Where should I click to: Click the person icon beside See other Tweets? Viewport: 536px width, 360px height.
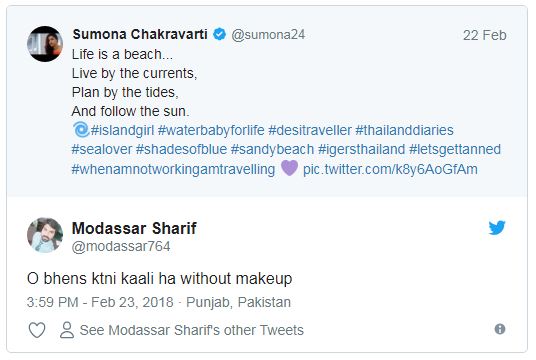67,330
